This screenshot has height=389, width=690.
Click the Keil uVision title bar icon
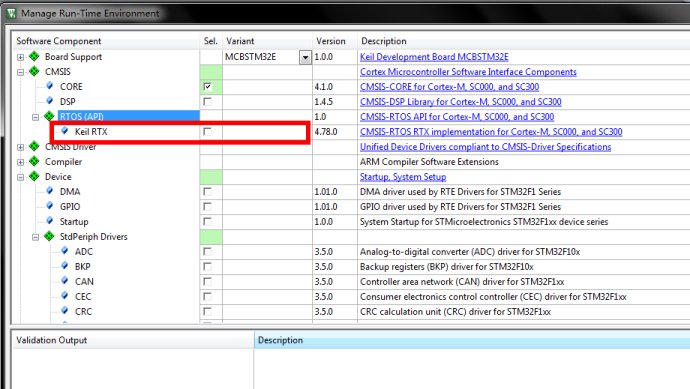(11, 13)
